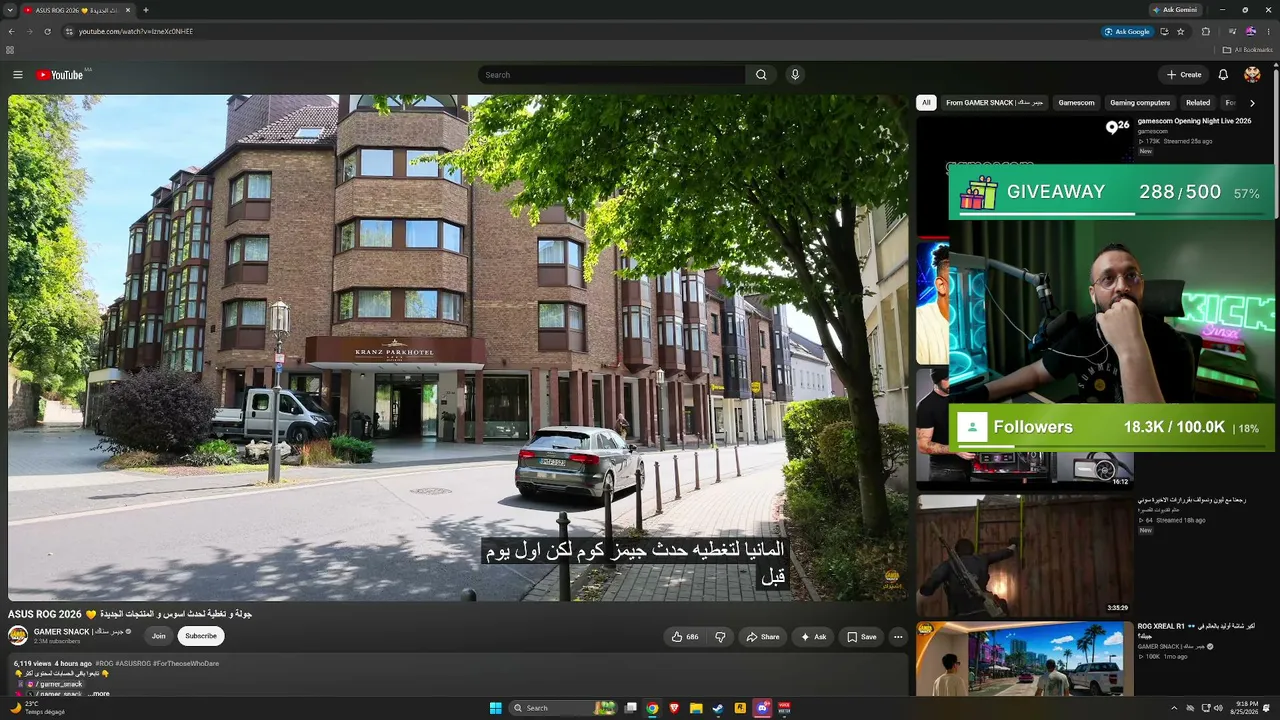1280x720 pixels.
Task: Open a new browser tab
Action: pyautogui.click(x=146, y=10)
